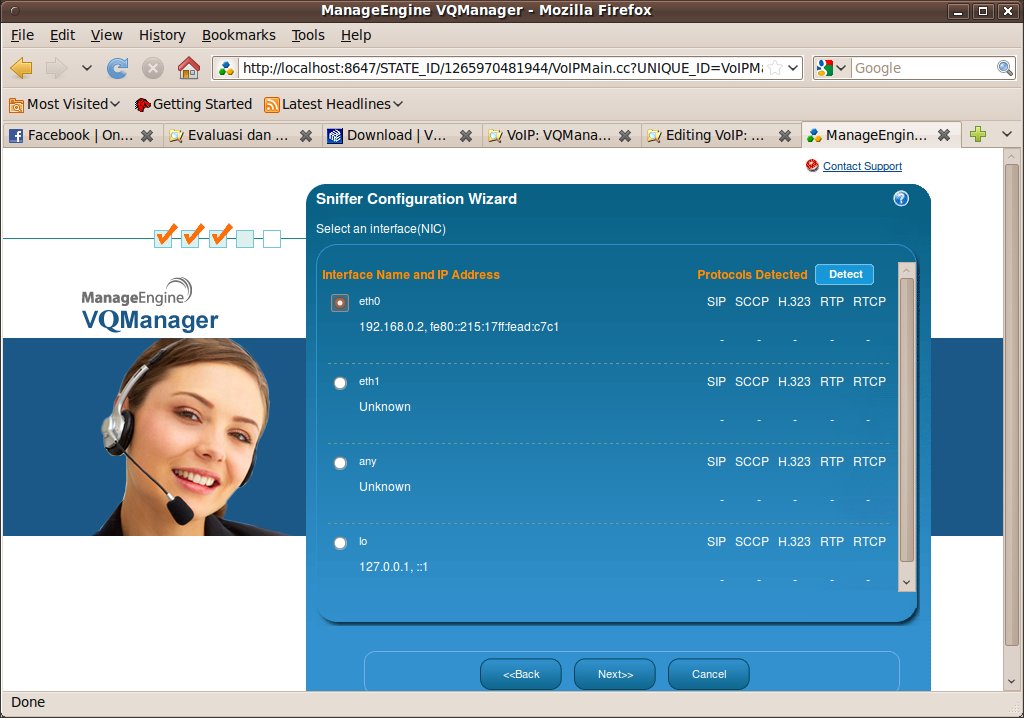This screenshot has height=718, width=1024.
Task: Open the Help menu
Action: tap(356, 35)
